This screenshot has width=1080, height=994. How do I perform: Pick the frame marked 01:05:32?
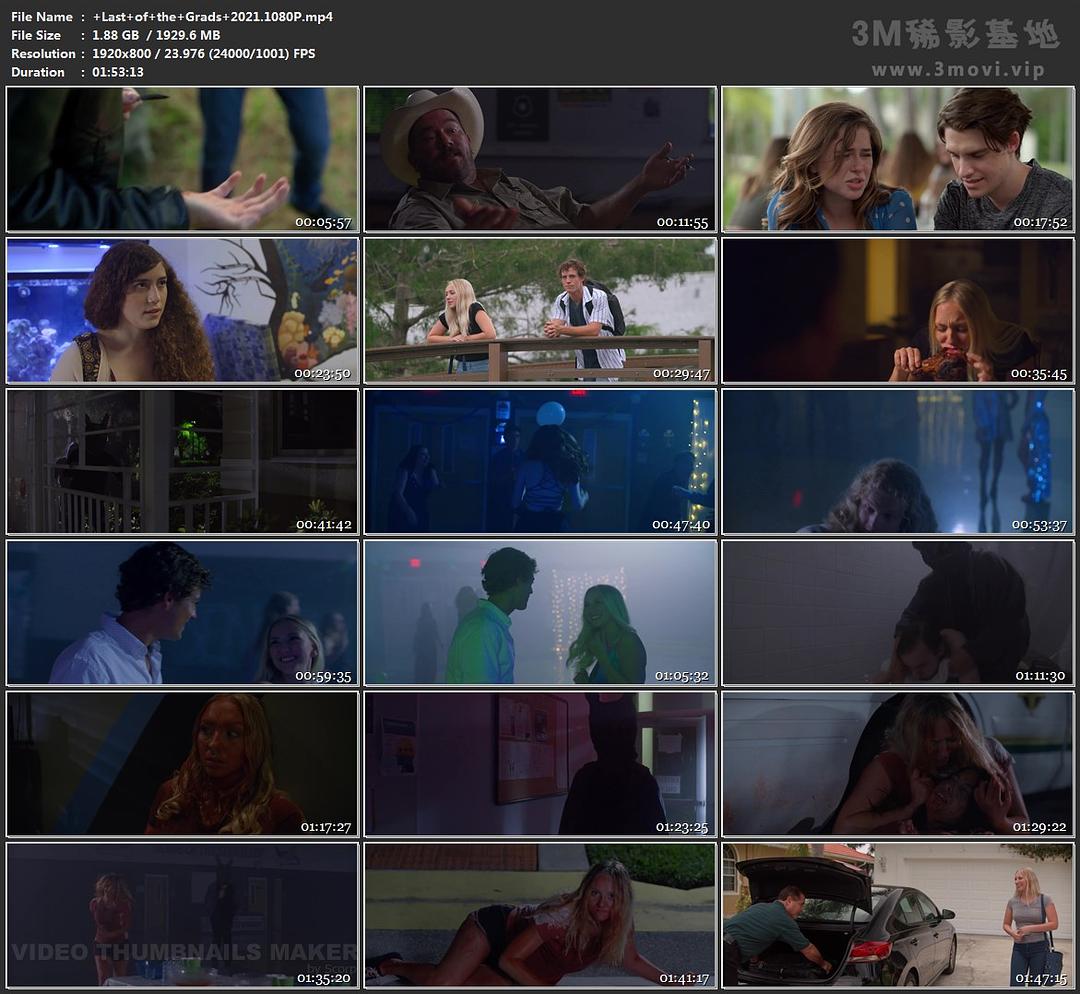click(540, 612)
